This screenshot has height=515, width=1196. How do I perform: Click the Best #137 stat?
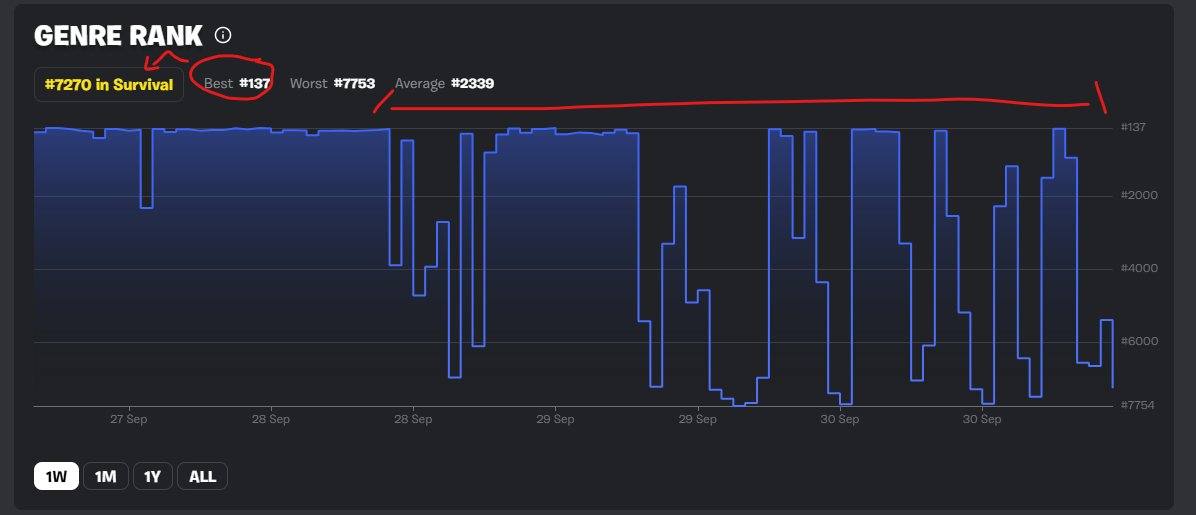[237, 84]
